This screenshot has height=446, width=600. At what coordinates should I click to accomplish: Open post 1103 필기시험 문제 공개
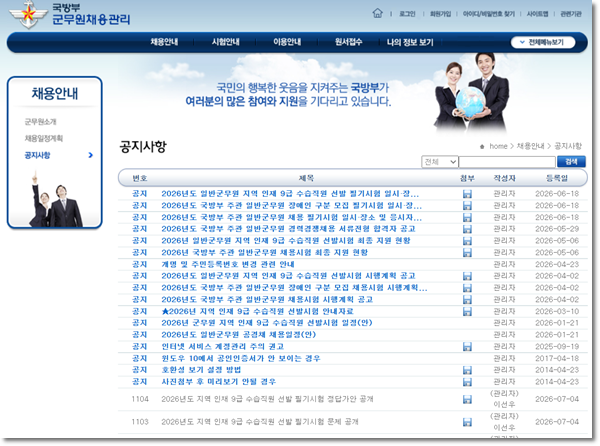260,422
